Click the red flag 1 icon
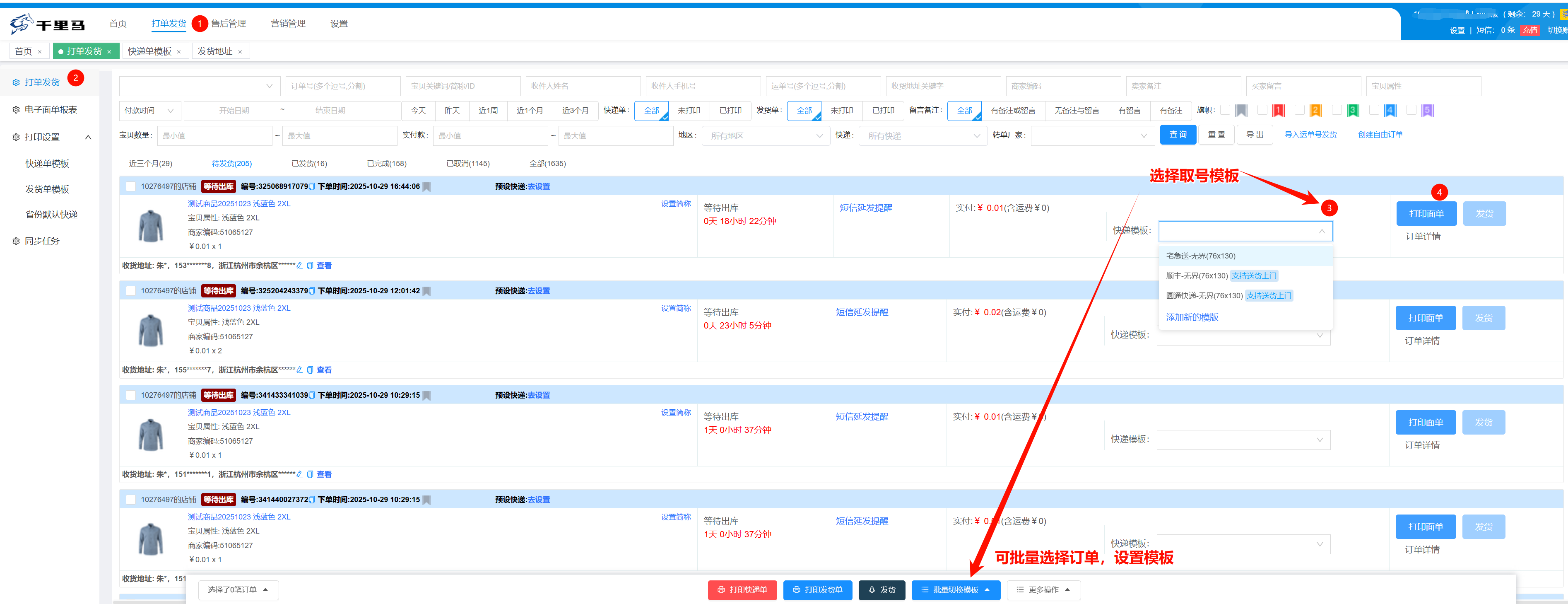1568x604 pixels. point(1278,110)
